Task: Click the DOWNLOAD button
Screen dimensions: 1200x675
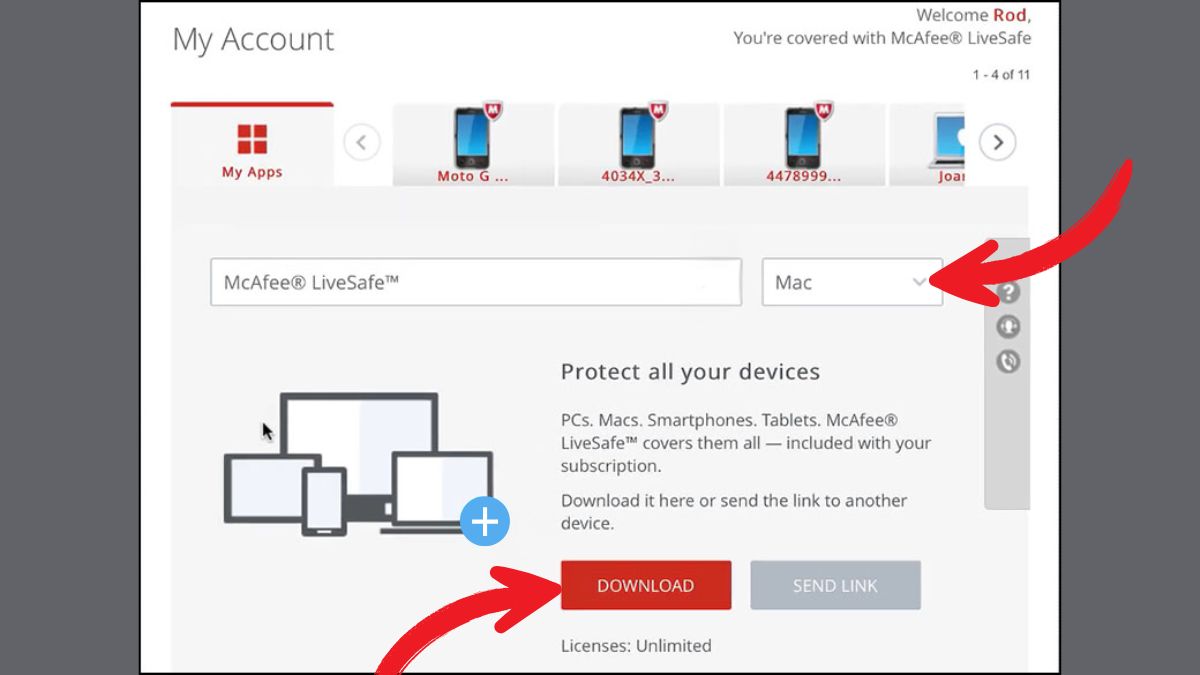Action: click(646, 586)
